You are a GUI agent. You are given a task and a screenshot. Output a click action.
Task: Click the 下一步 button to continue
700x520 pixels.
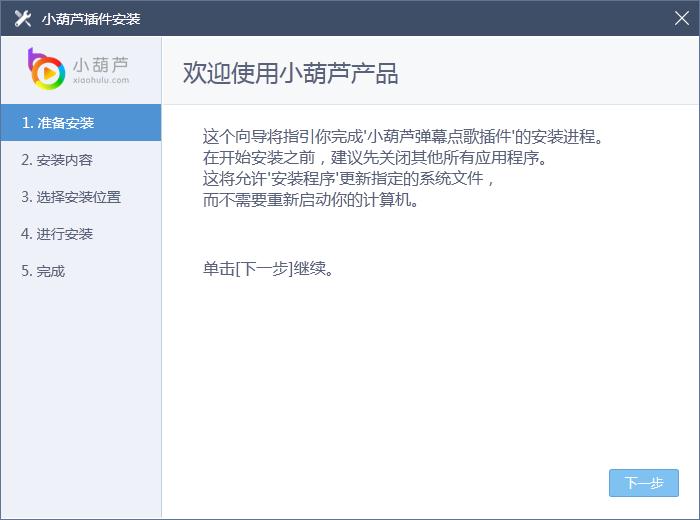click(644, 483)
